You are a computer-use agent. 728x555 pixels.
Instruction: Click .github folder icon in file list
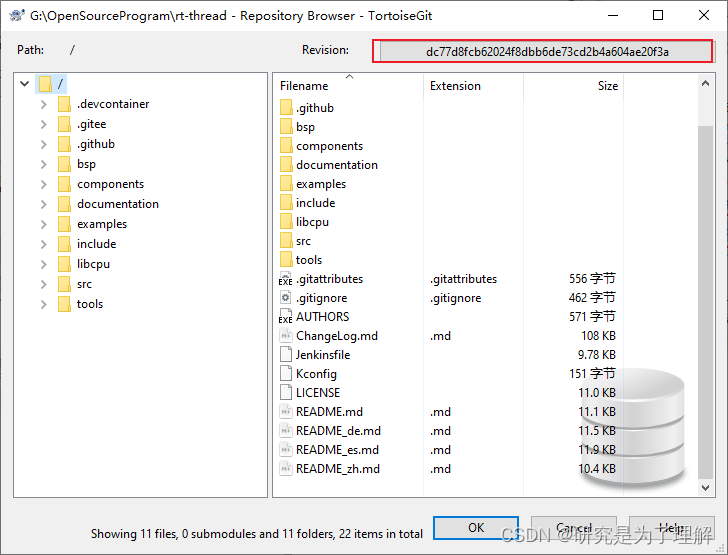tap(286, 108)
